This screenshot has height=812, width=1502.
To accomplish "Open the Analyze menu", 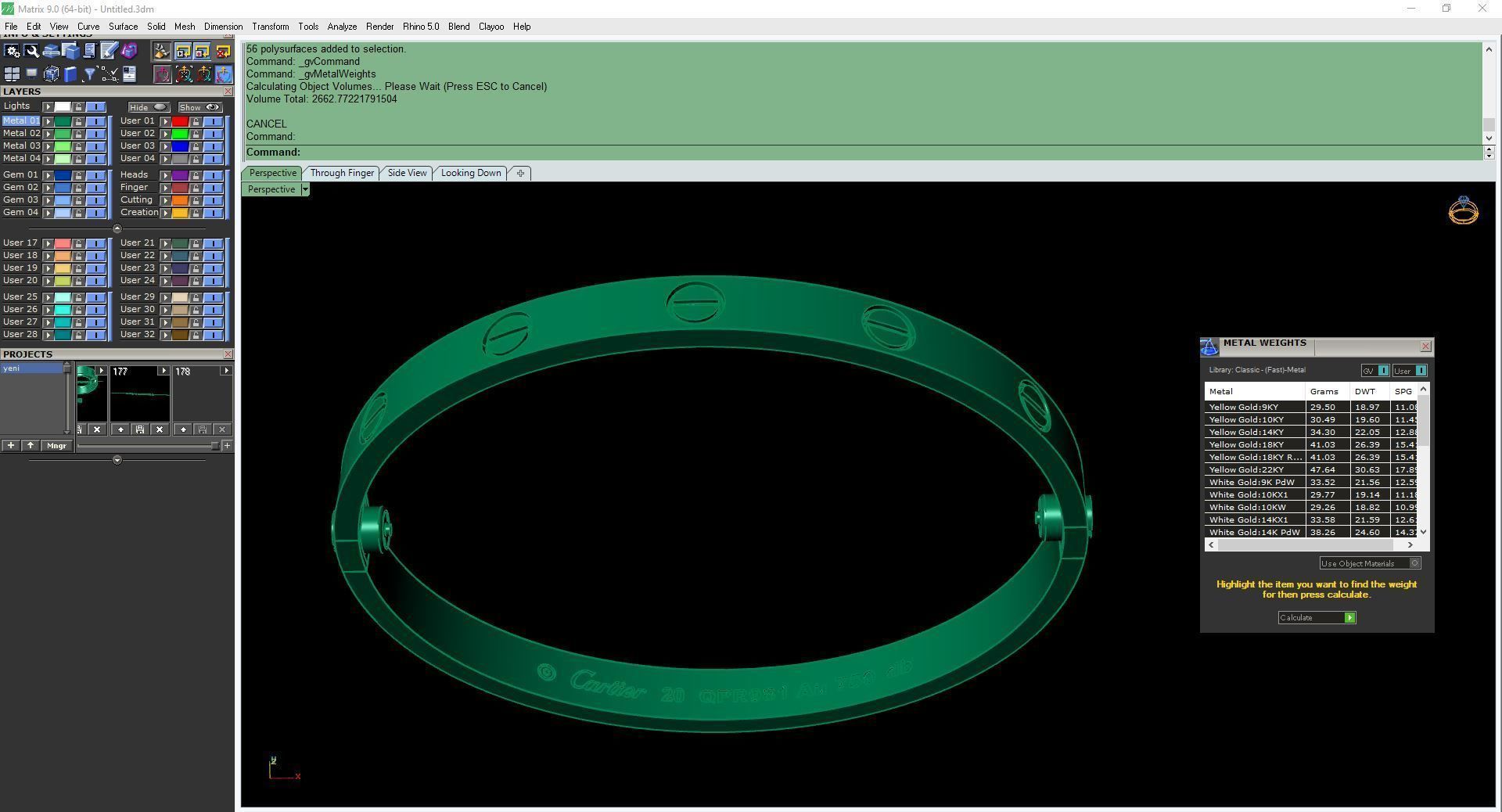I will (342, 27).
